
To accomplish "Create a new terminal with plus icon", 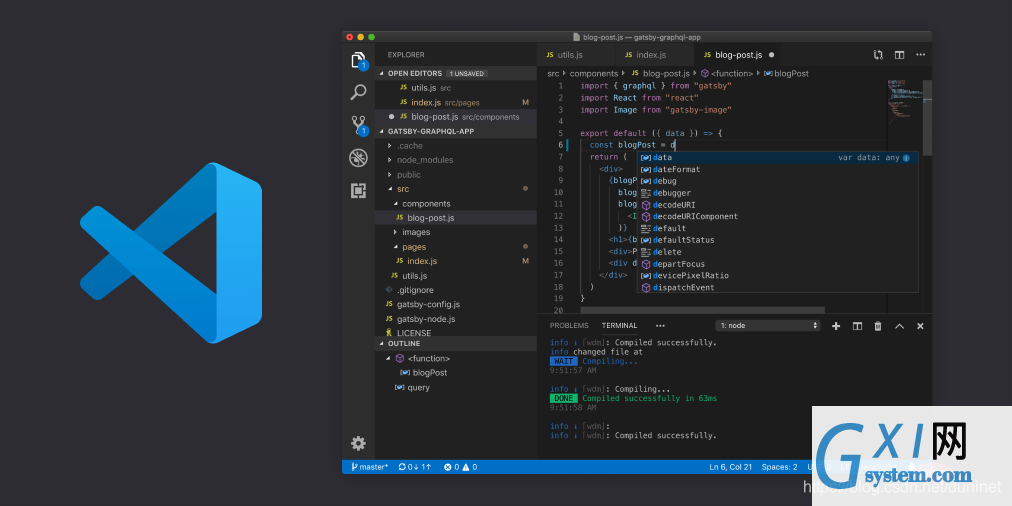I will pyautogui.click(x=836, y=326).
